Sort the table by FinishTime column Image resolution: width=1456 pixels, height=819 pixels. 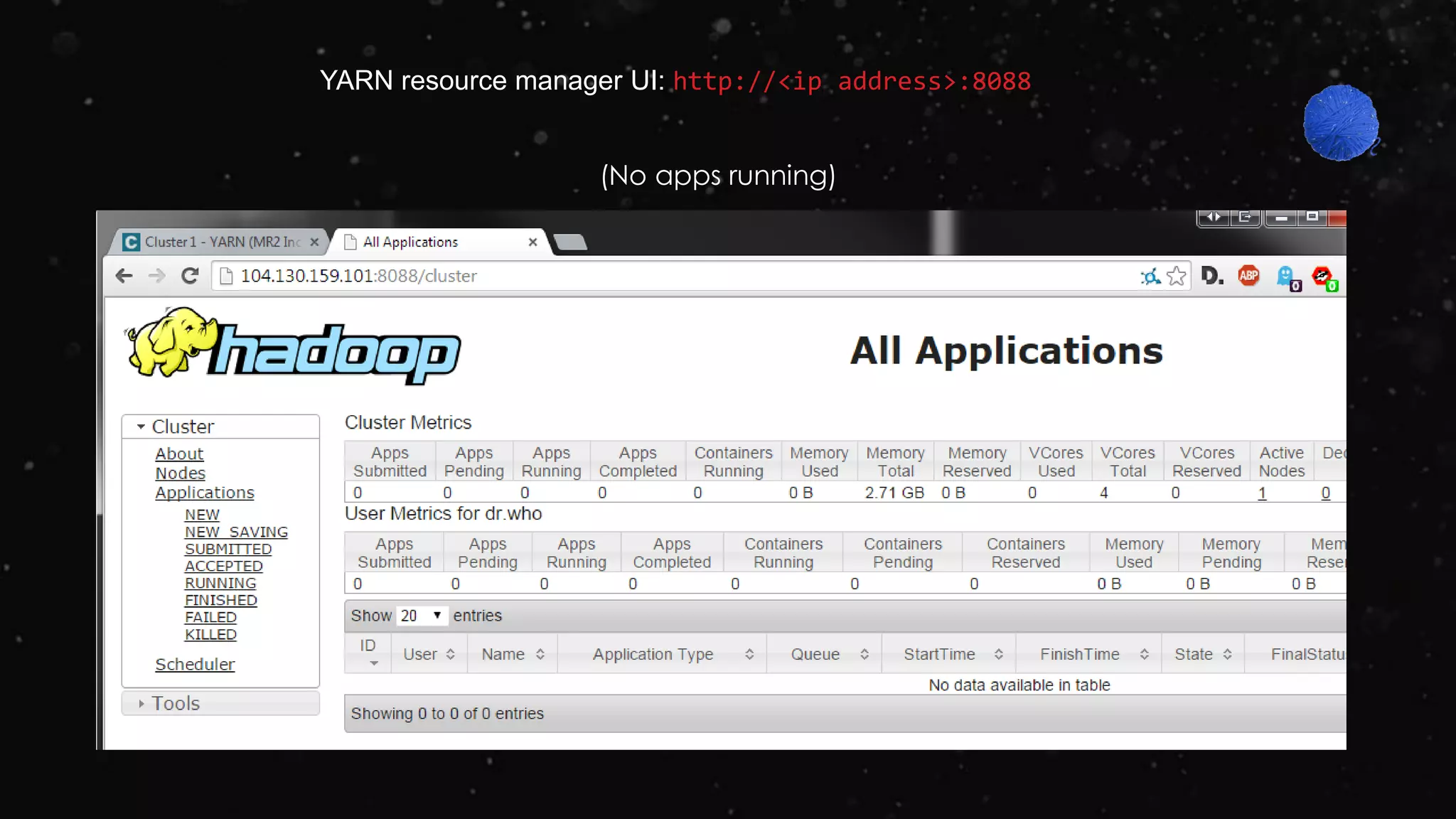[1089, 654]
